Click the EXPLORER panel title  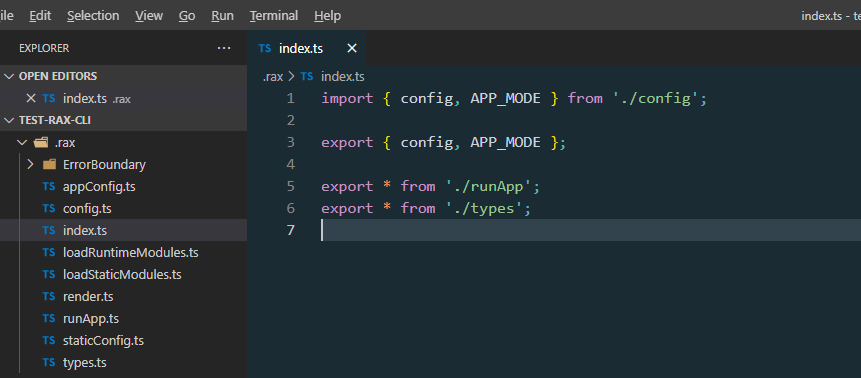(x=44, y=48)
